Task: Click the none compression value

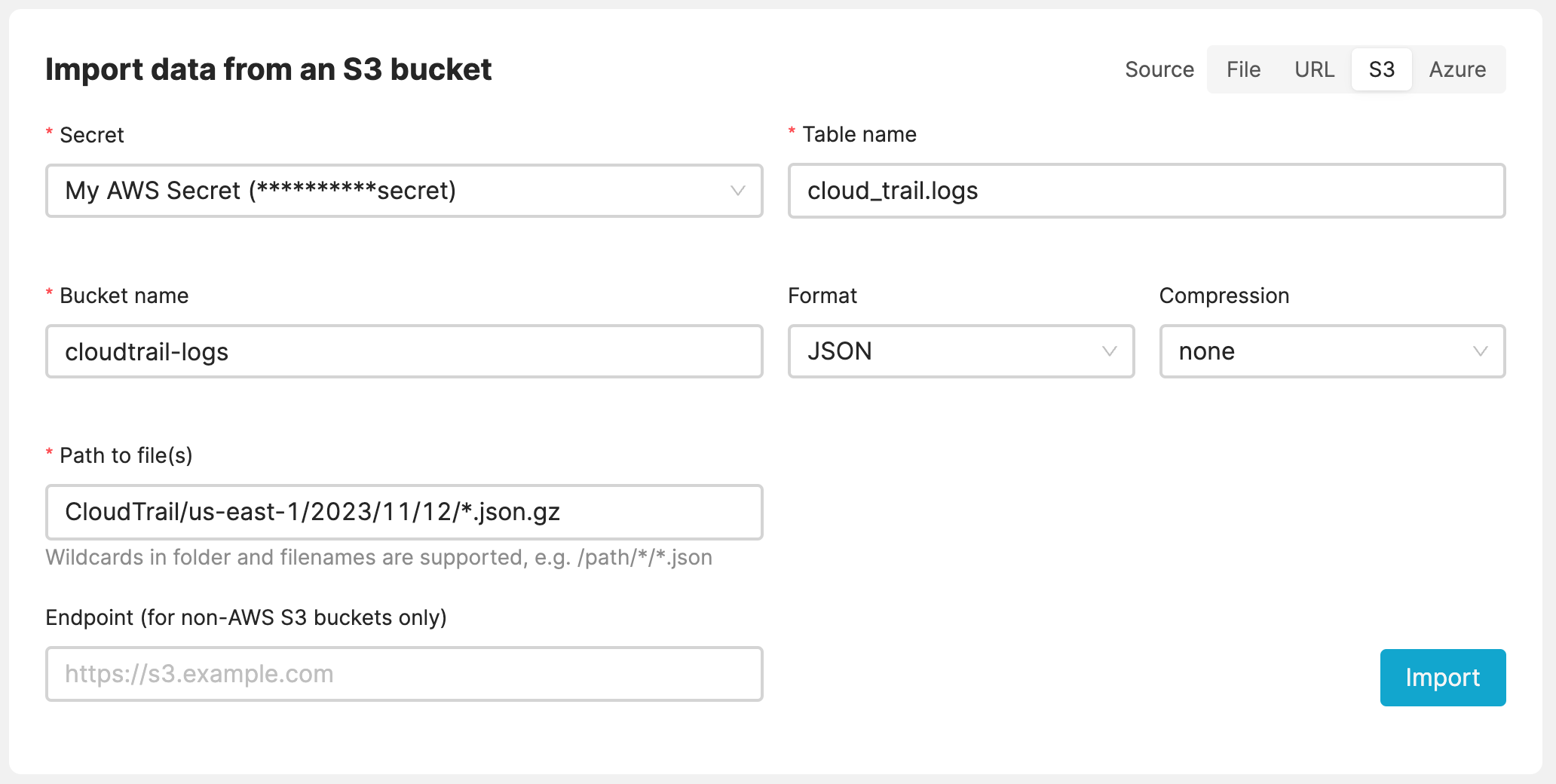Action: click(1207, 351)
